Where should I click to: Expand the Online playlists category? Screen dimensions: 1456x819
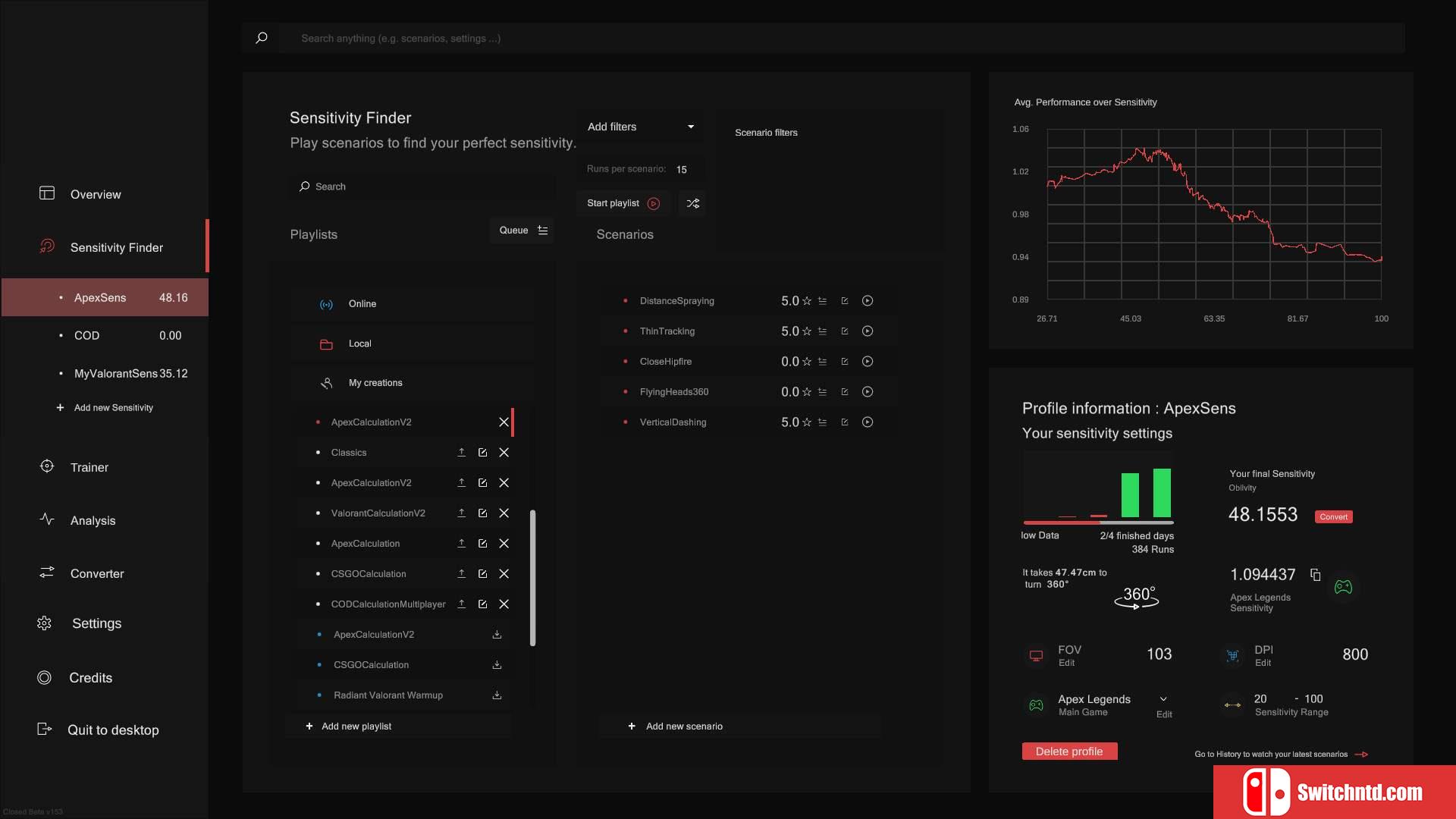coord(412,304)
